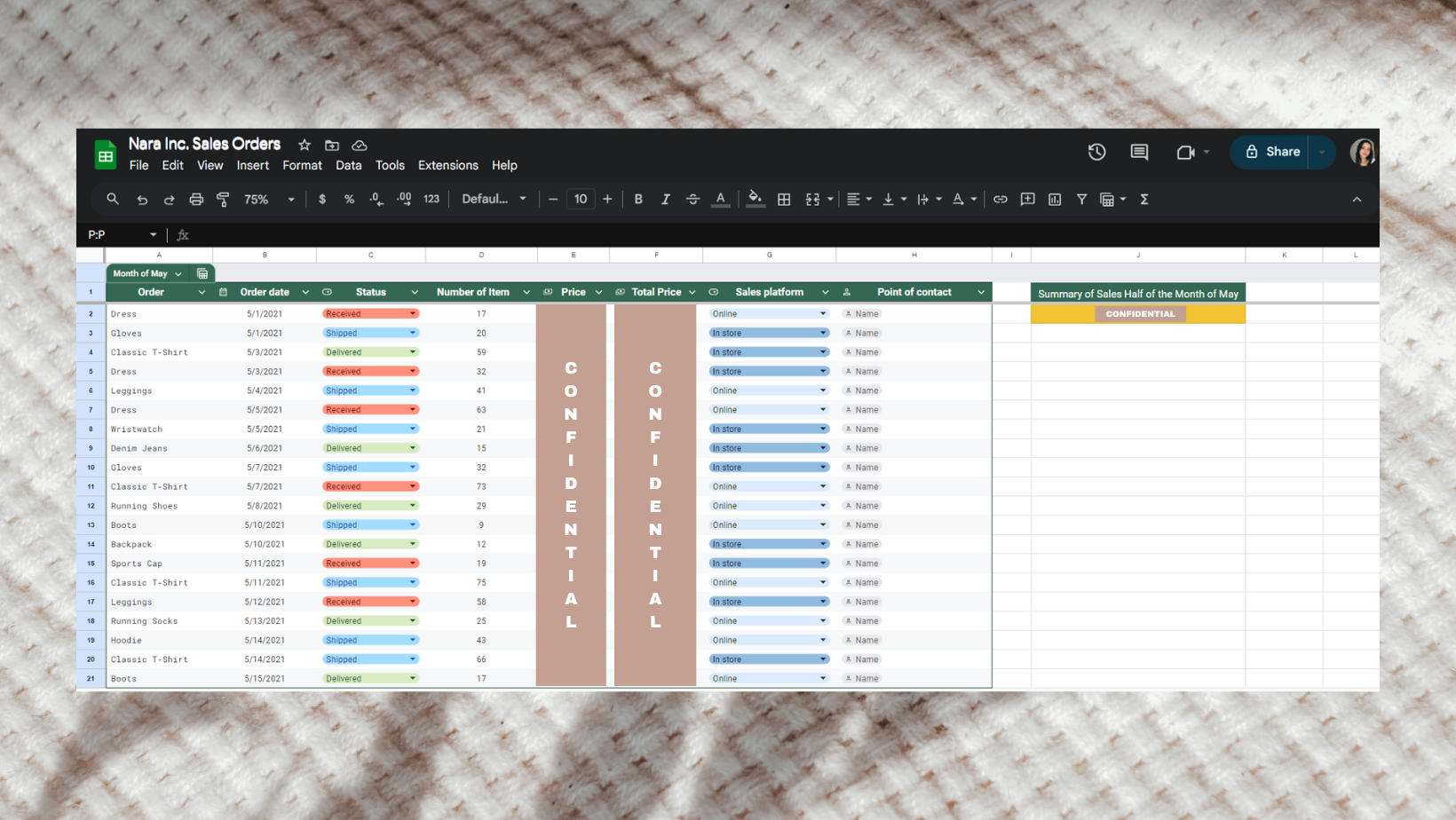This screenshot has width=1456, height=820.
Task: Open the Format menu
Action: coord(302,166)
